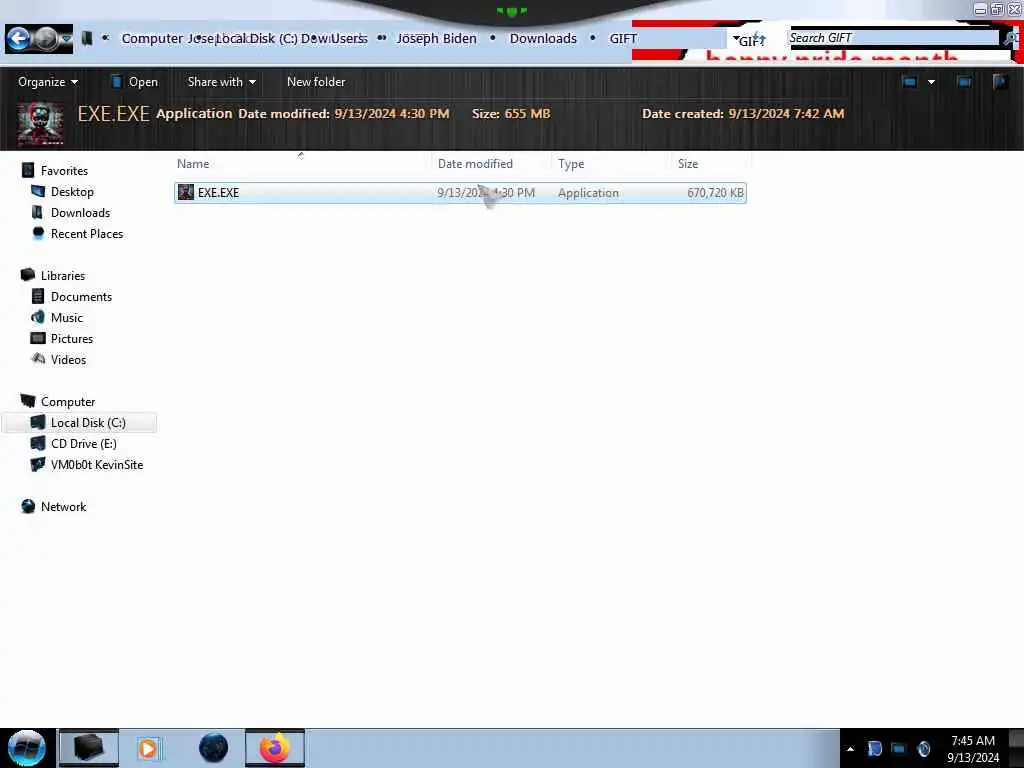The width and height of the screenshot is (1024, 768).
Task: Toggle the preview pane icon
Action: (x=964, y=82)
